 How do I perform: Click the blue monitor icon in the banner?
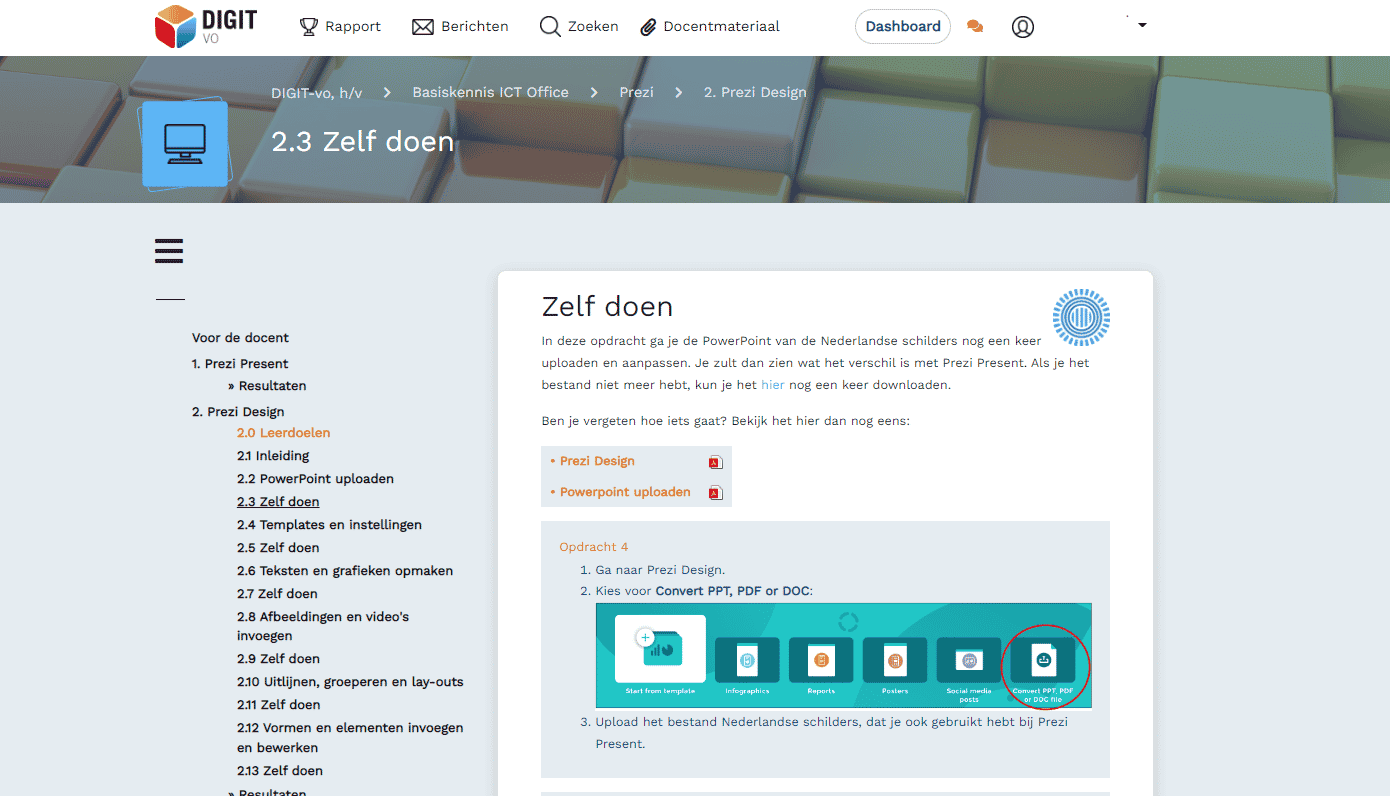coord(185,143)
